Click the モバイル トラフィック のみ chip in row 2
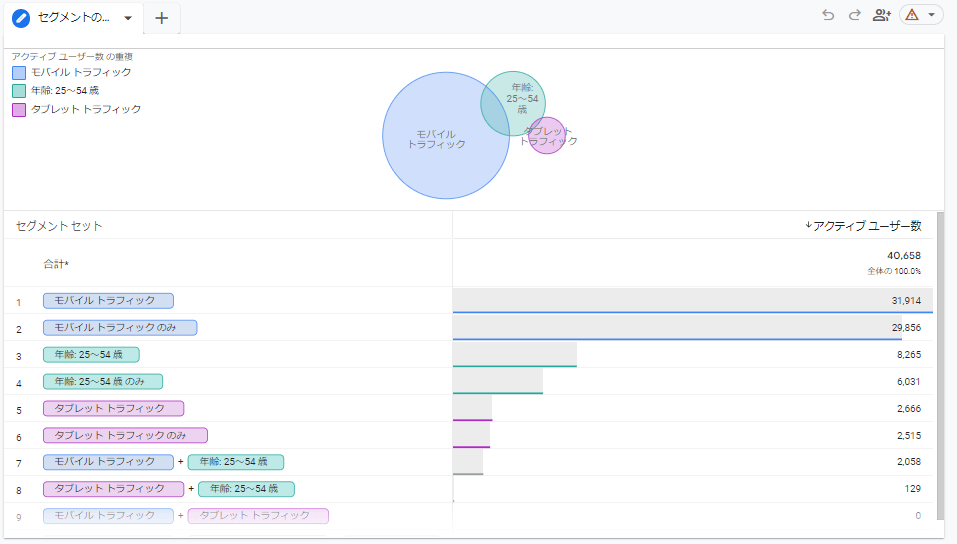This screenshot has height=544, width=957. 120,328
